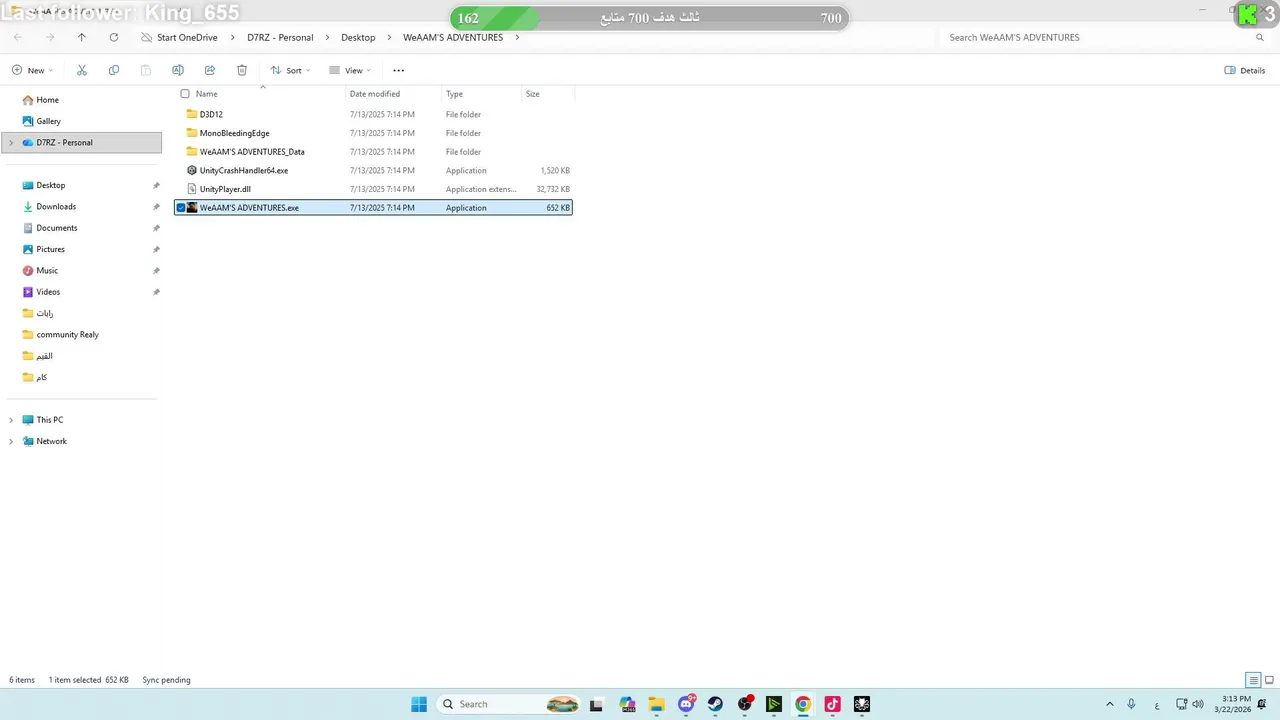
Task: Open TikTok from the taskbar
Action: click(832, 704)
